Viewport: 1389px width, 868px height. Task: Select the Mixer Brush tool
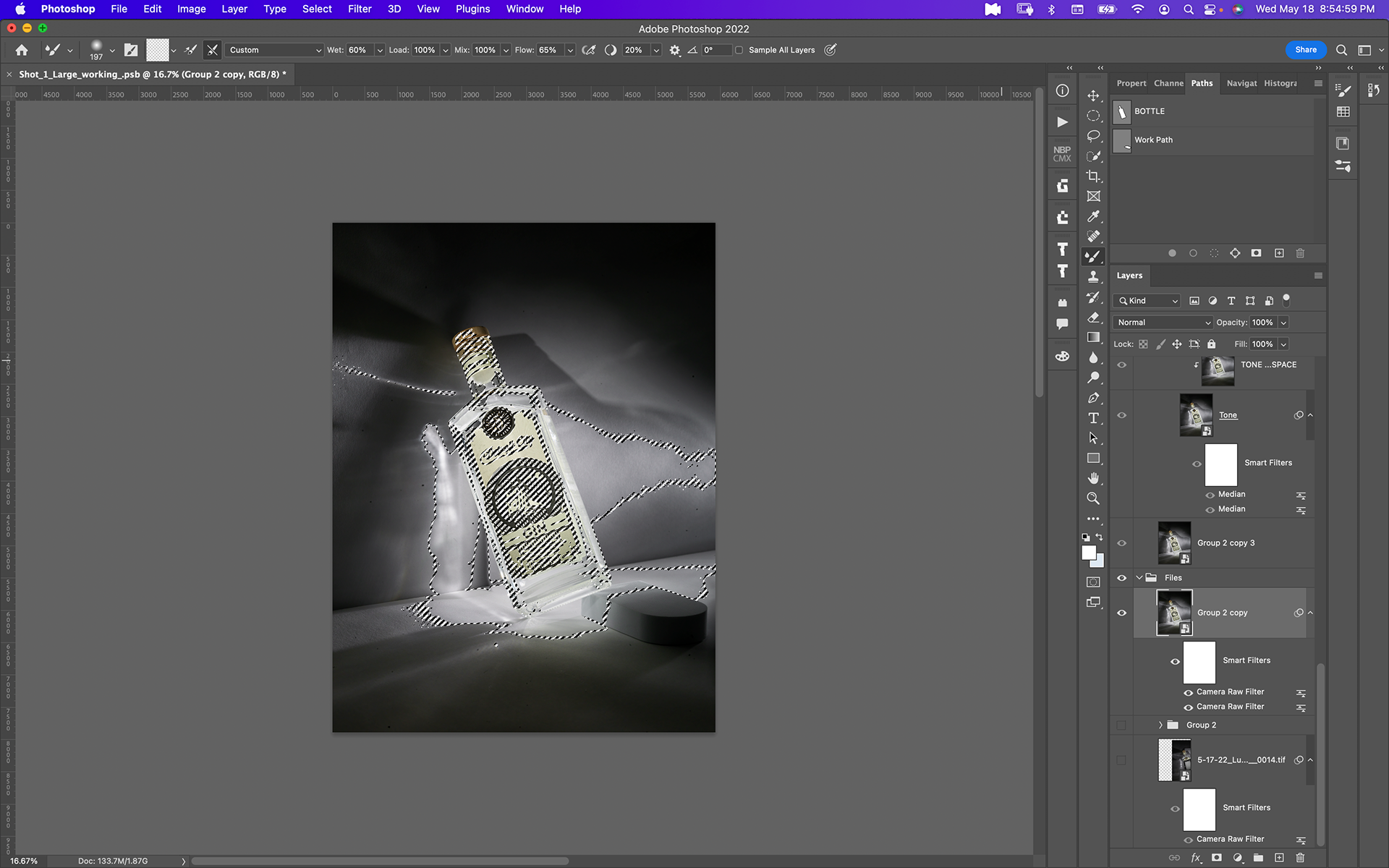click(1093, 256)
